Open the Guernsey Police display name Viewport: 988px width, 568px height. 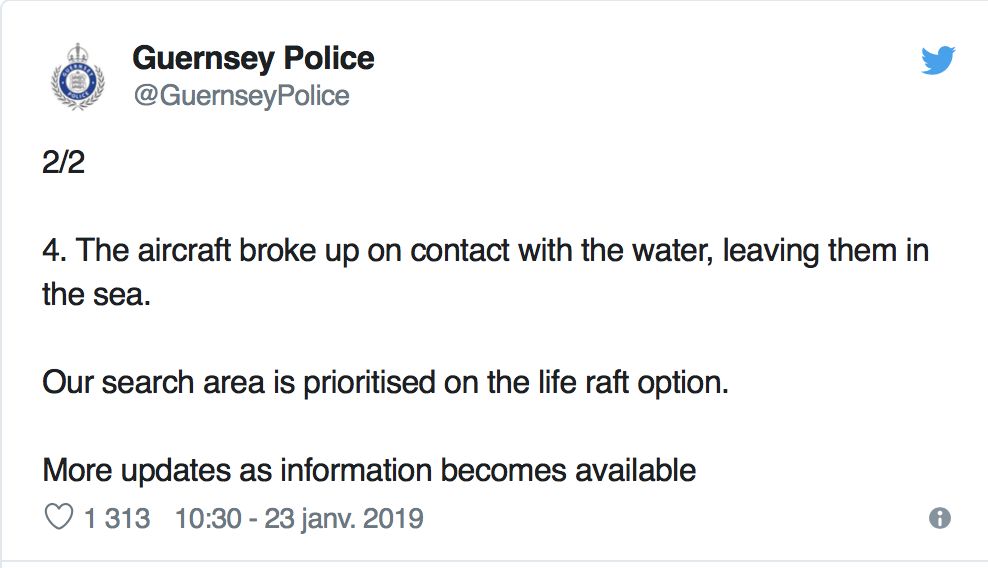[x=253, y=59]
